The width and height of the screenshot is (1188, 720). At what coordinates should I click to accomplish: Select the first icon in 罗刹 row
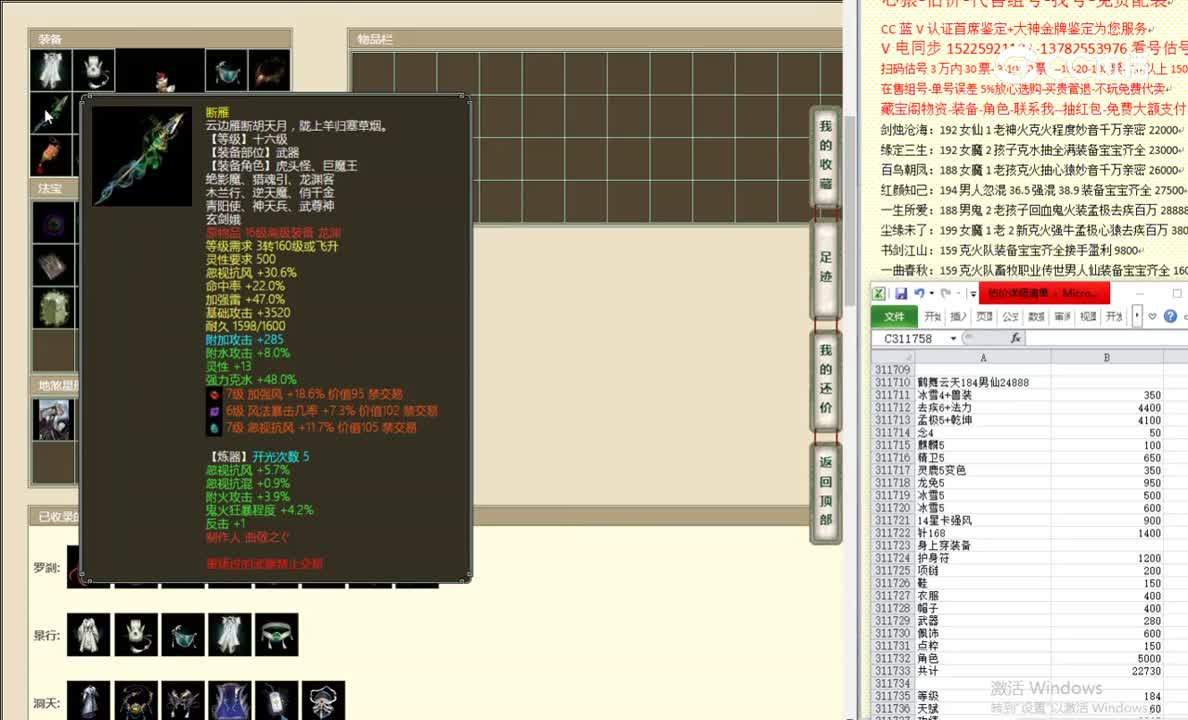(x=73, y=567)
